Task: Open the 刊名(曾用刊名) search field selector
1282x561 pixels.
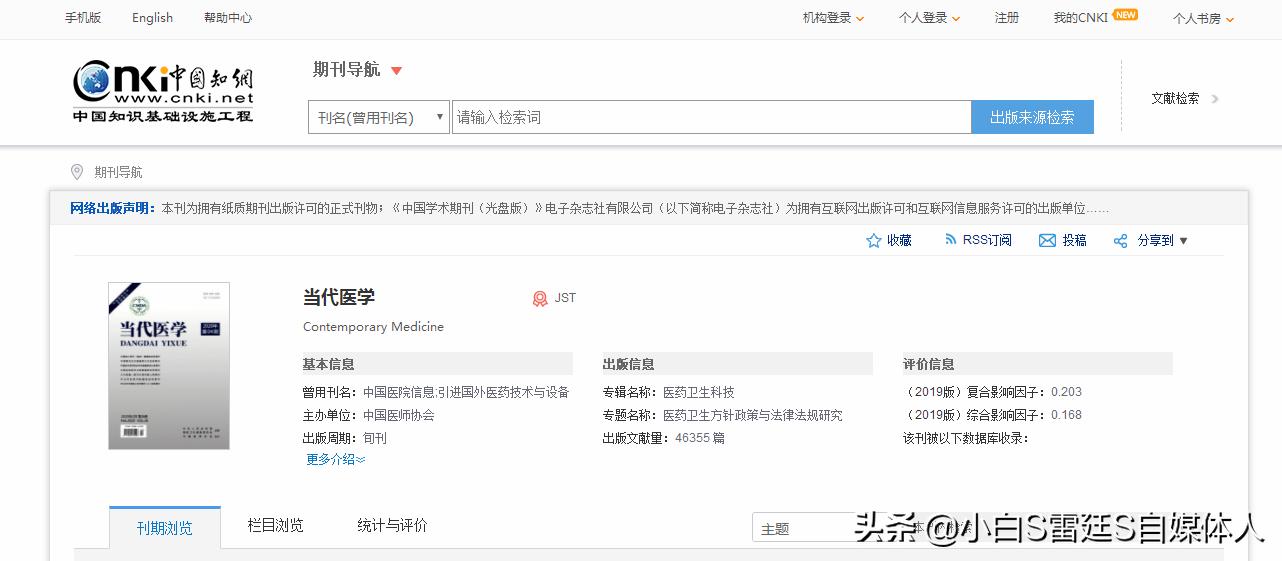Action: [378, 117]
